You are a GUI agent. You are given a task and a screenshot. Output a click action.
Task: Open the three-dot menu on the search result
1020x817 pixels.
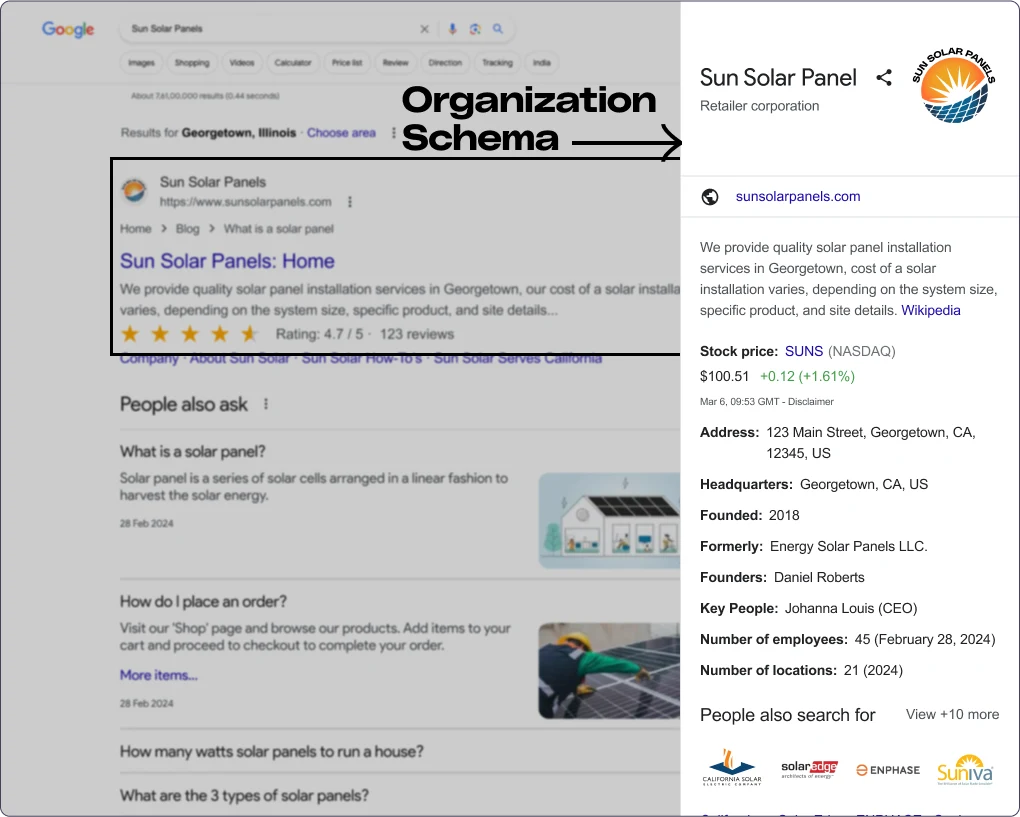(349, 201)
